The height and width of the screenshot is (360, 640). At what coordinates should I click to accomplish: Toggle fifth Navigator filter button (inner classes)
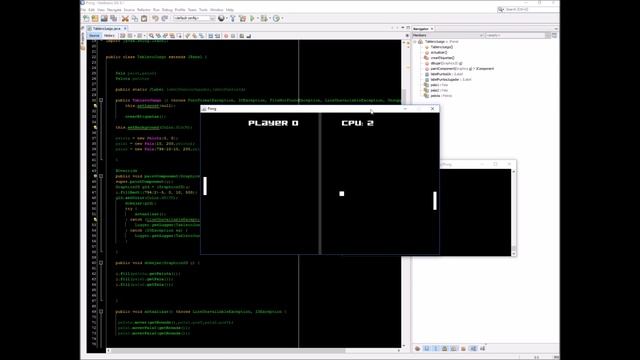point(453,348)
